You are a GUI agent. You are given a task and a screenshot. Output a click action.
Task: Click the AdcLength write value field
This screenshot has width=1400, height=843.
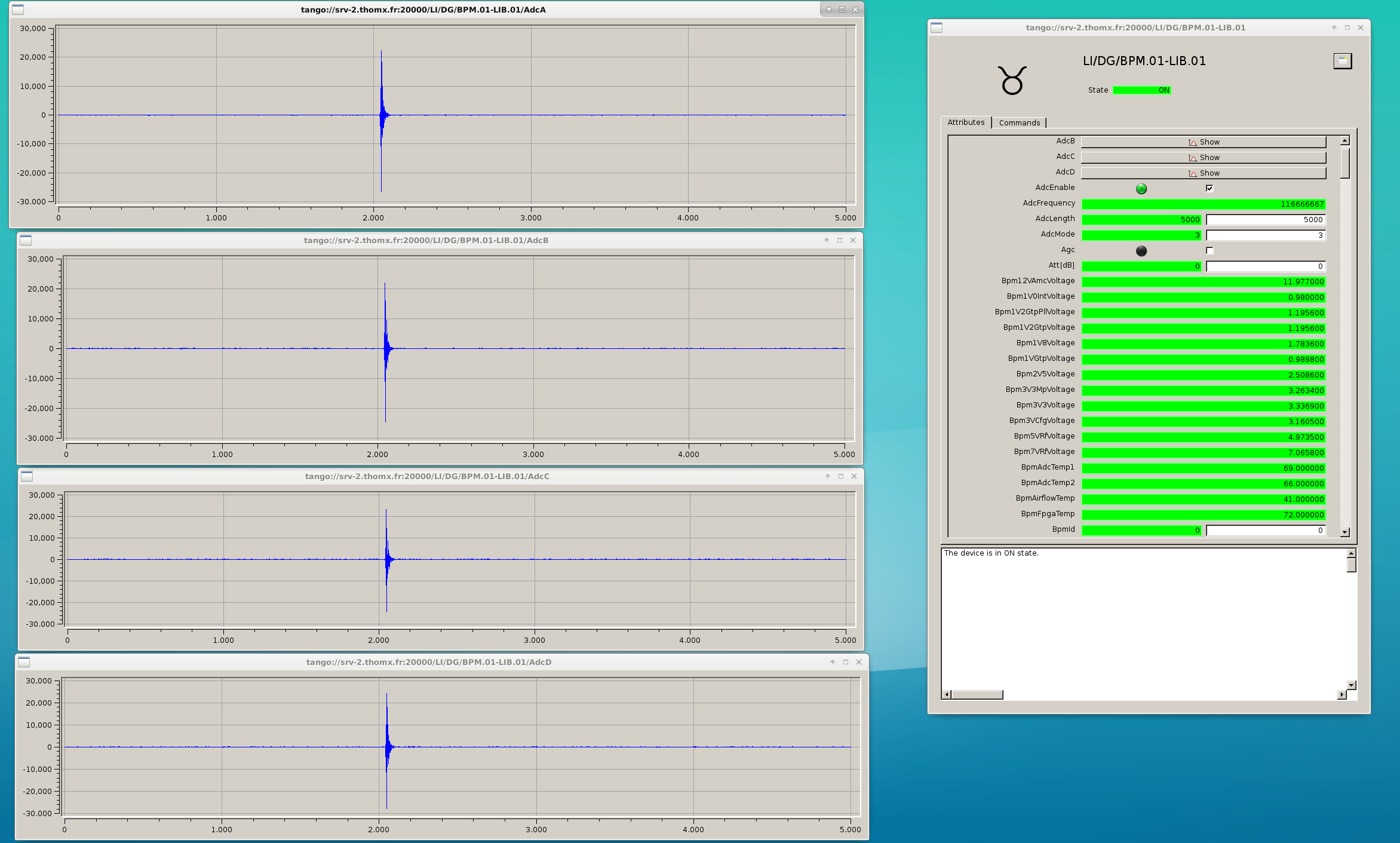pos(1265,220)
